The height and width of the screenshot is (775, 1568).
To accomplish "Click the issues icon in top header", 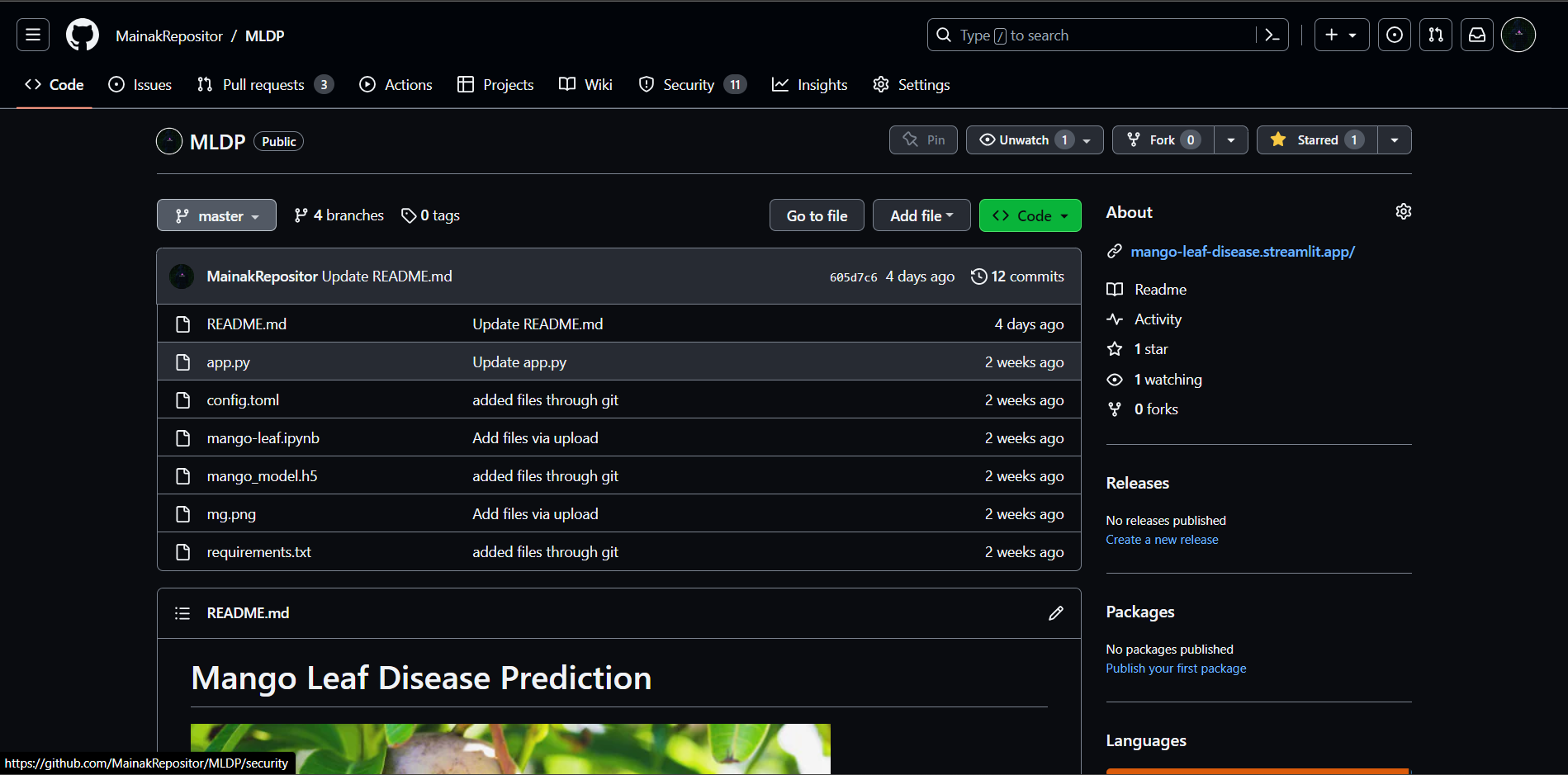I will 1394,35.
